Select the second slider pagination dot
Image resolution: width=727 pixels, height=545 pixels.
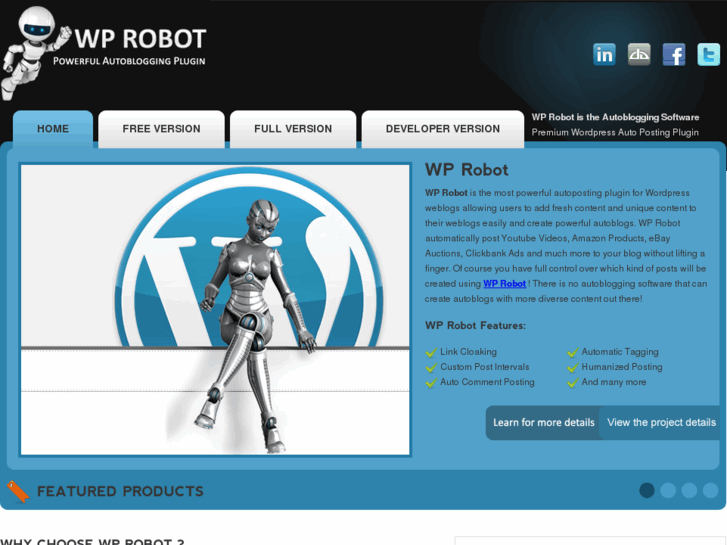pyautogui.click(x=668, y=490)
